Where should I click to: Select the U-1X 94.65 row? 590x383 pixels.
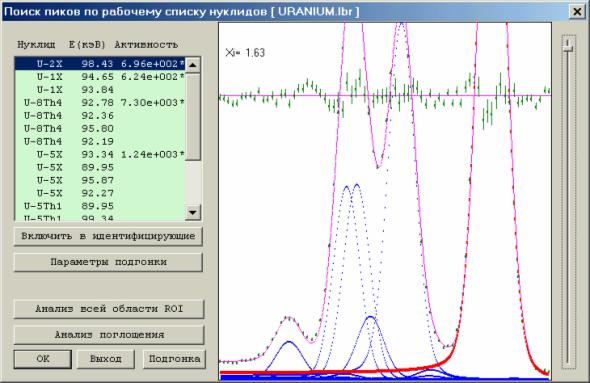coord(100,77)
